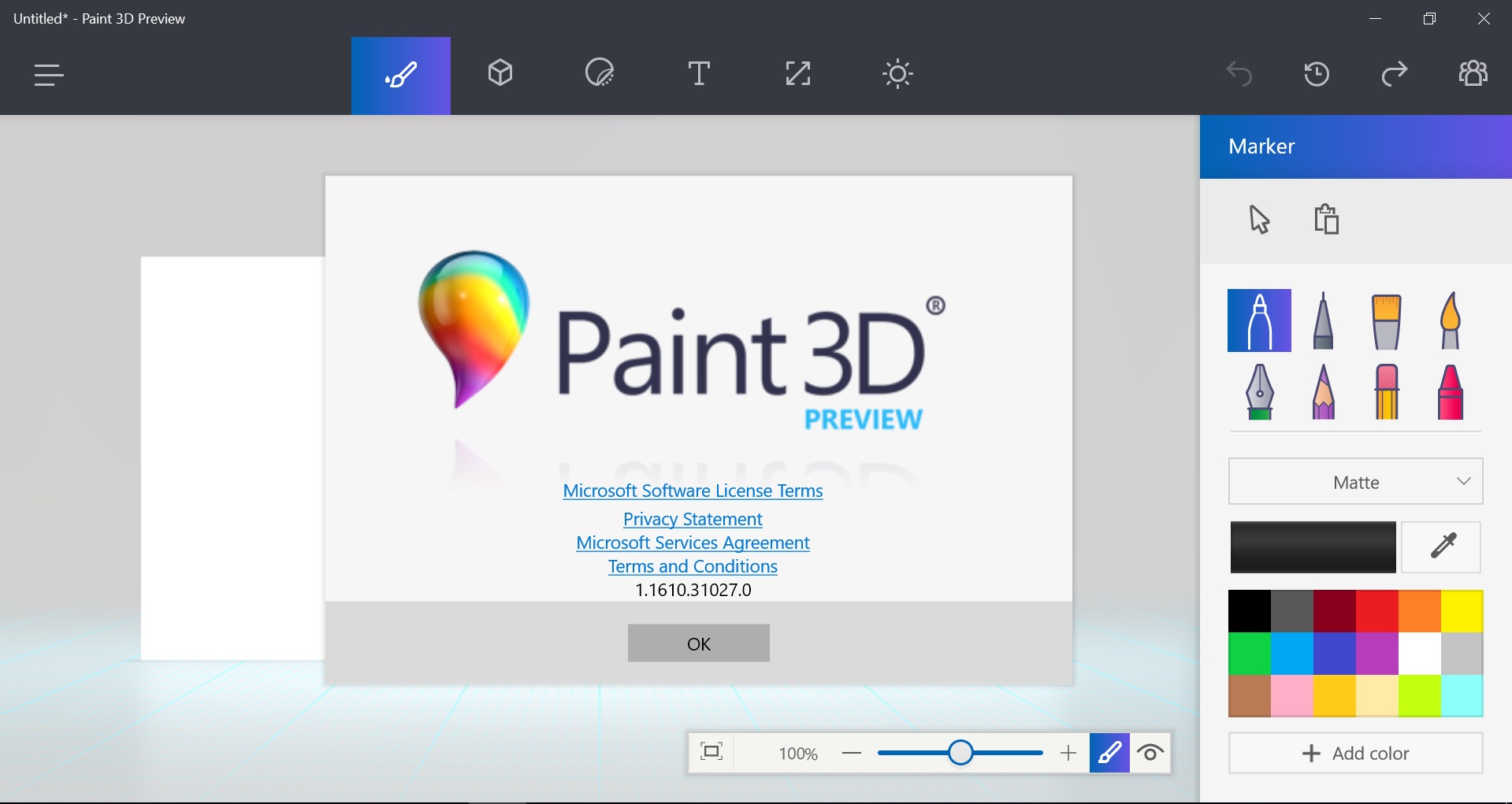The image size is (1512, 804).
Task: Open Microsoft Software License Terms link
Action: (693, 491)
